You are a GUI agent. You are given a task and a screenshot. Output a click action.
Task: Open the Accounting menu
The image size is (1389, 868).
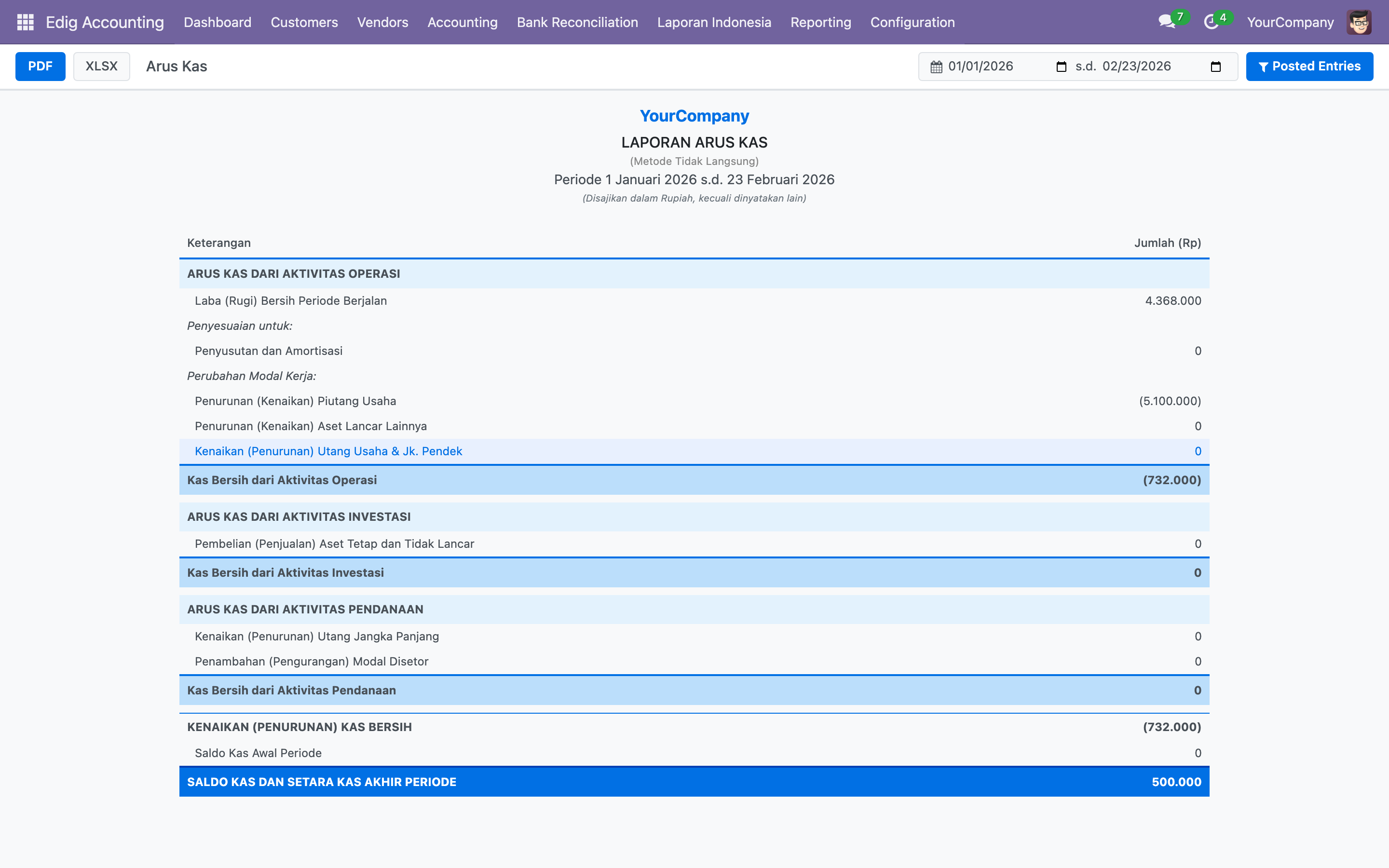(x=462, y=22)
